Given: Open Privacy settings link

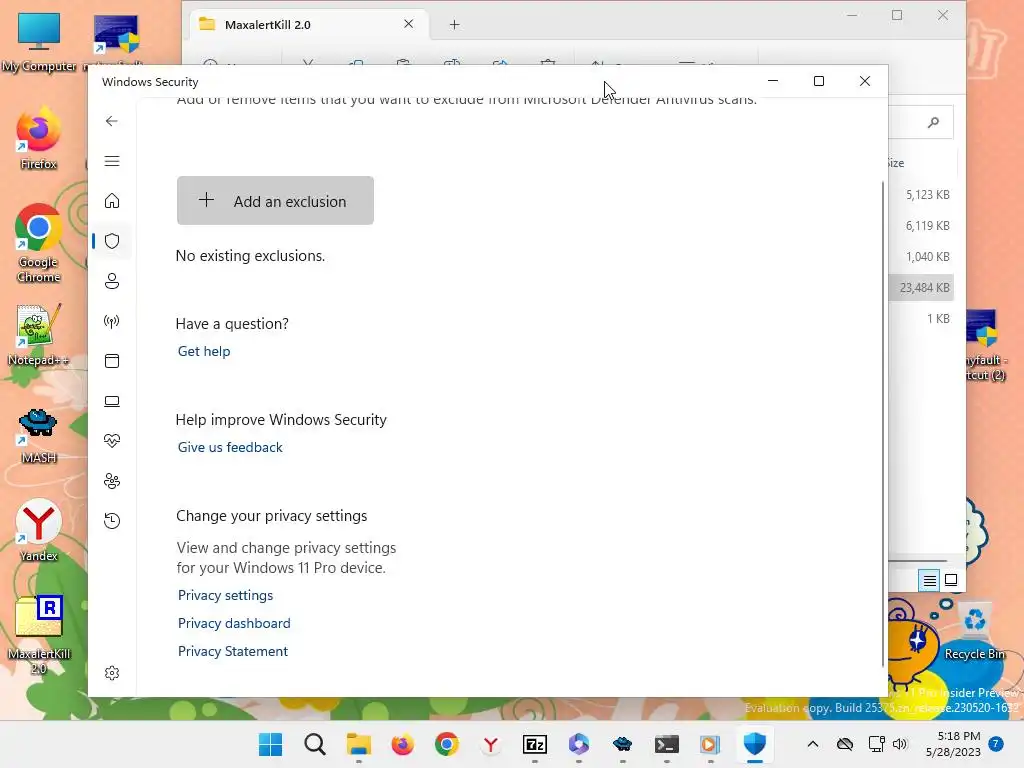Looking at the screenshot, I should click(225, 596).
